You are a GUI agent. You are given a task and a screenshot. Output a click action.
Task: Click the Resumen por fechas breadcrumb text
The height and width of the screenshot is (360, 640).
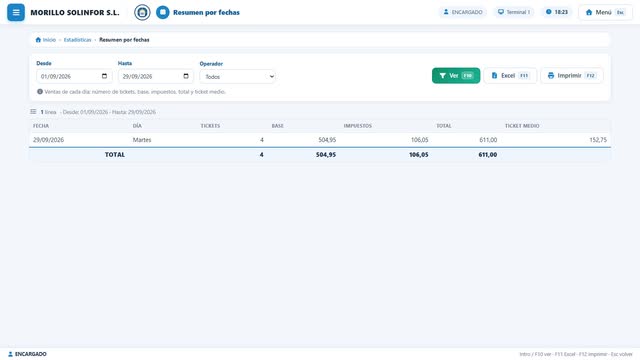(124, 40)
